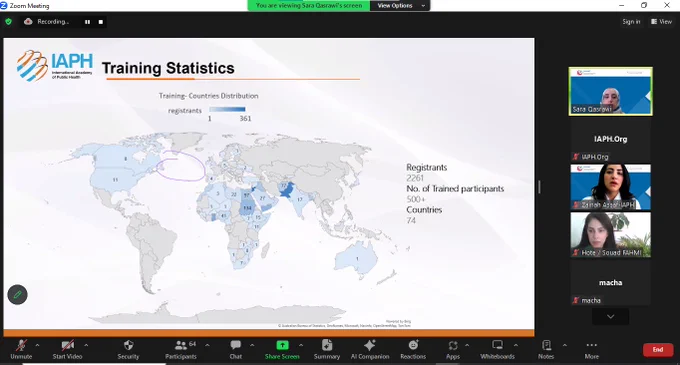The height and width of the screenshot is (365, 680).
Task: Click the 'You are viewing Sara Qasrawi's screen' banner
Action: (x=309, y=6)
